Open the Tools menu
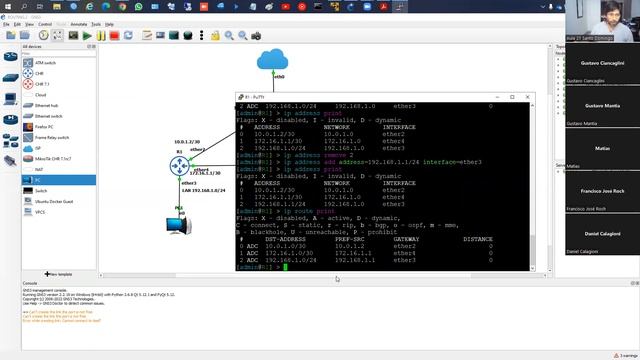Screen dimensions: 640x360 (x=96, y=24)
